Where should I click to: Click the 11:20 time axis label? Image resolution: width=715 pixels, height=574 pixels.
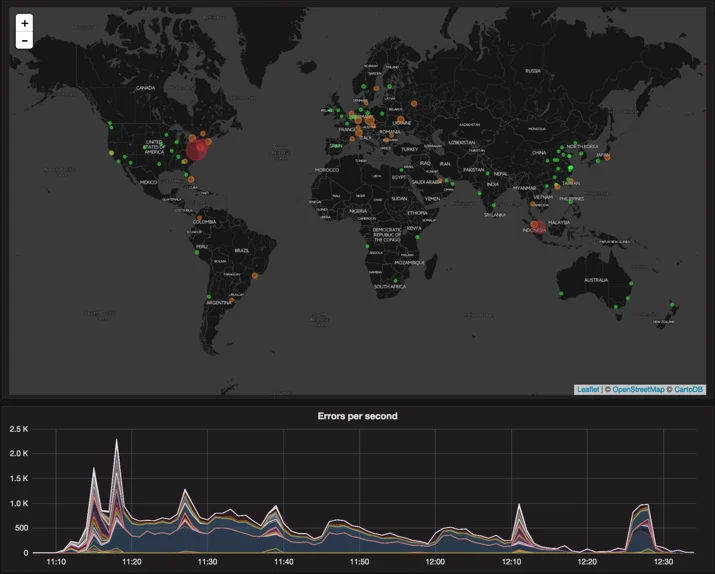pyautogui.click(x=131, y=562)
